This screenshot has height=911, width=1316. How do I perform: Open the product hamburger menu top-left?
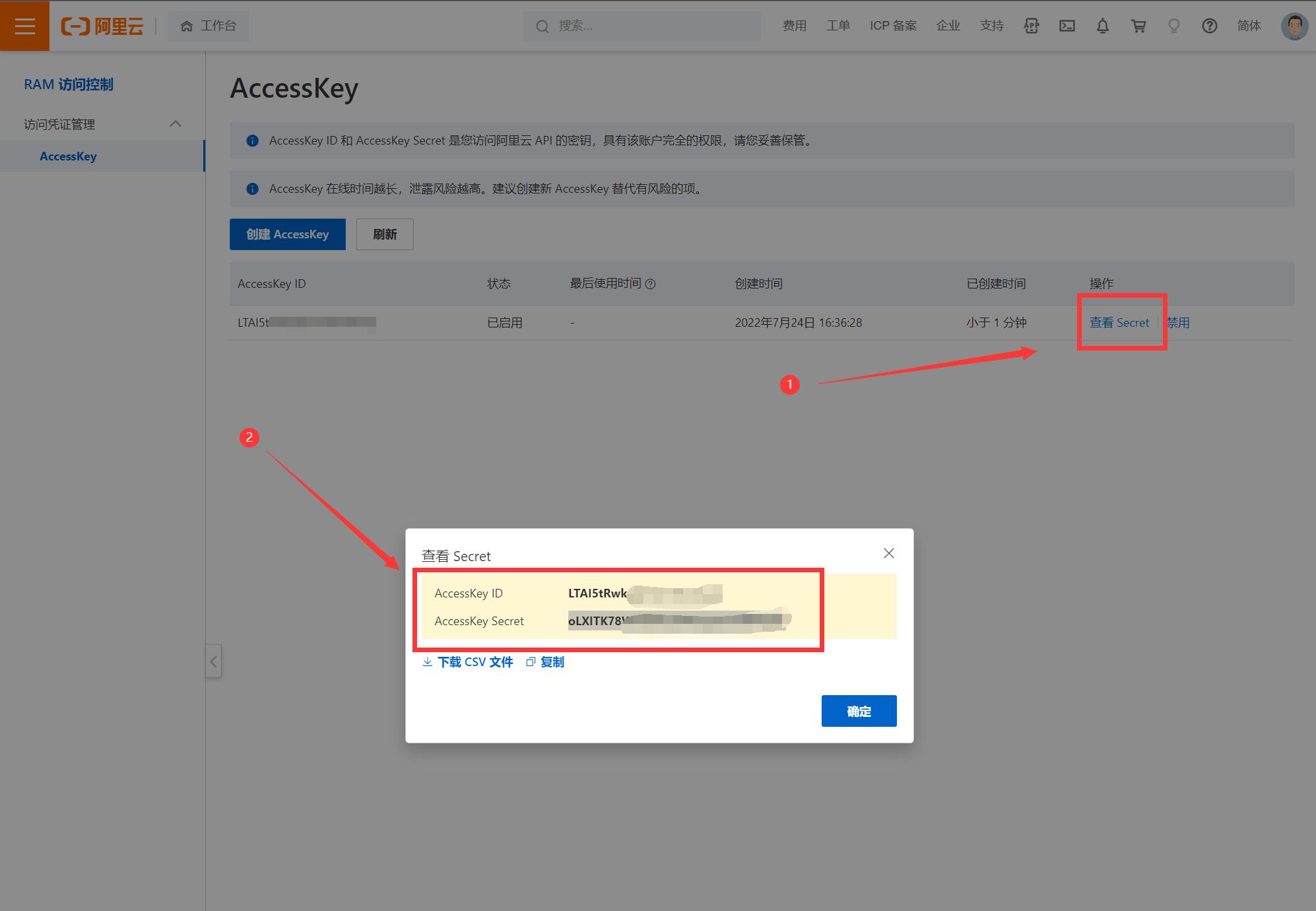pos(24,25)
